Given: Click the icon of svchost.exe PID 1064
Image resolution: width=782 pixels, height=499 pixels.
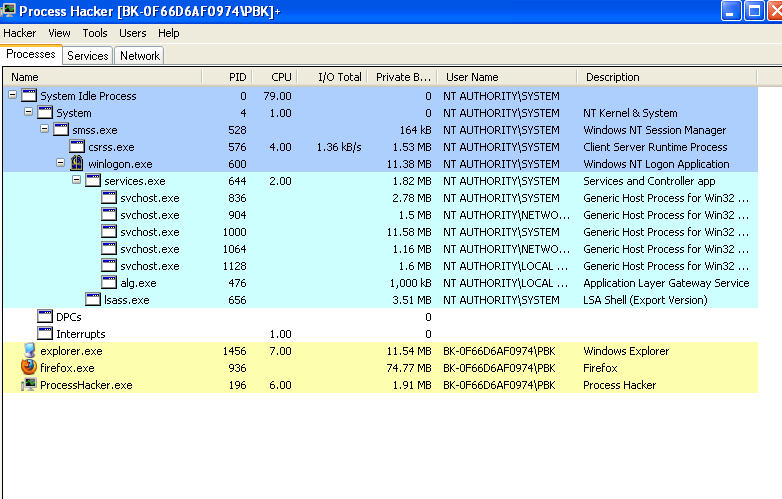Looking at the screenshot, I should coord(109,248).
